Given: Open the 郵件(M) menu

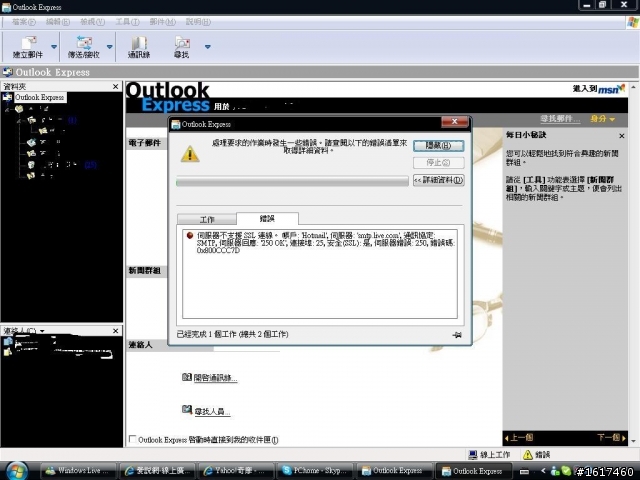Looking at the screenshot, I should 162,22.
